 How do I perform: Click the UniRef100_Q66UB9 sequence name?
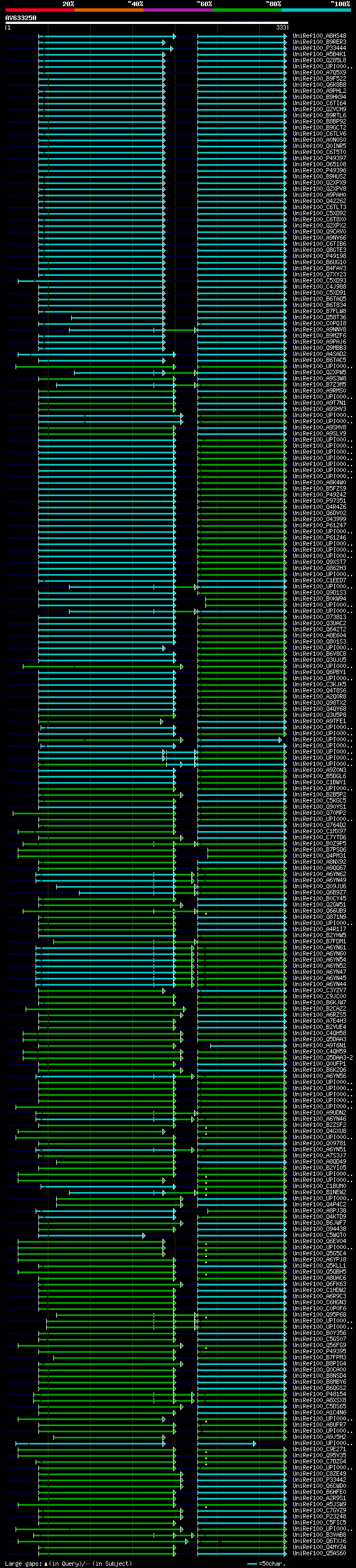(x=319, y=911)
